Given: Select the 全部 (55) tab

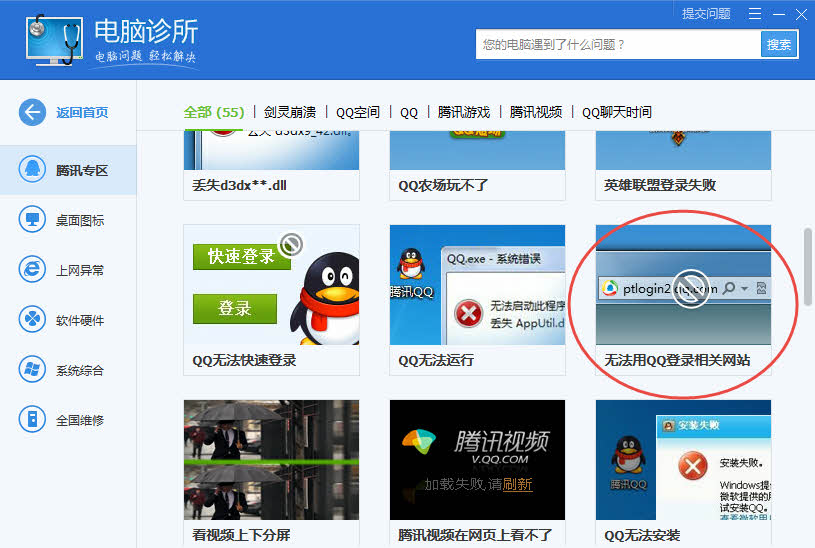Looking at the screenshot, I should (x=214, y=112).
